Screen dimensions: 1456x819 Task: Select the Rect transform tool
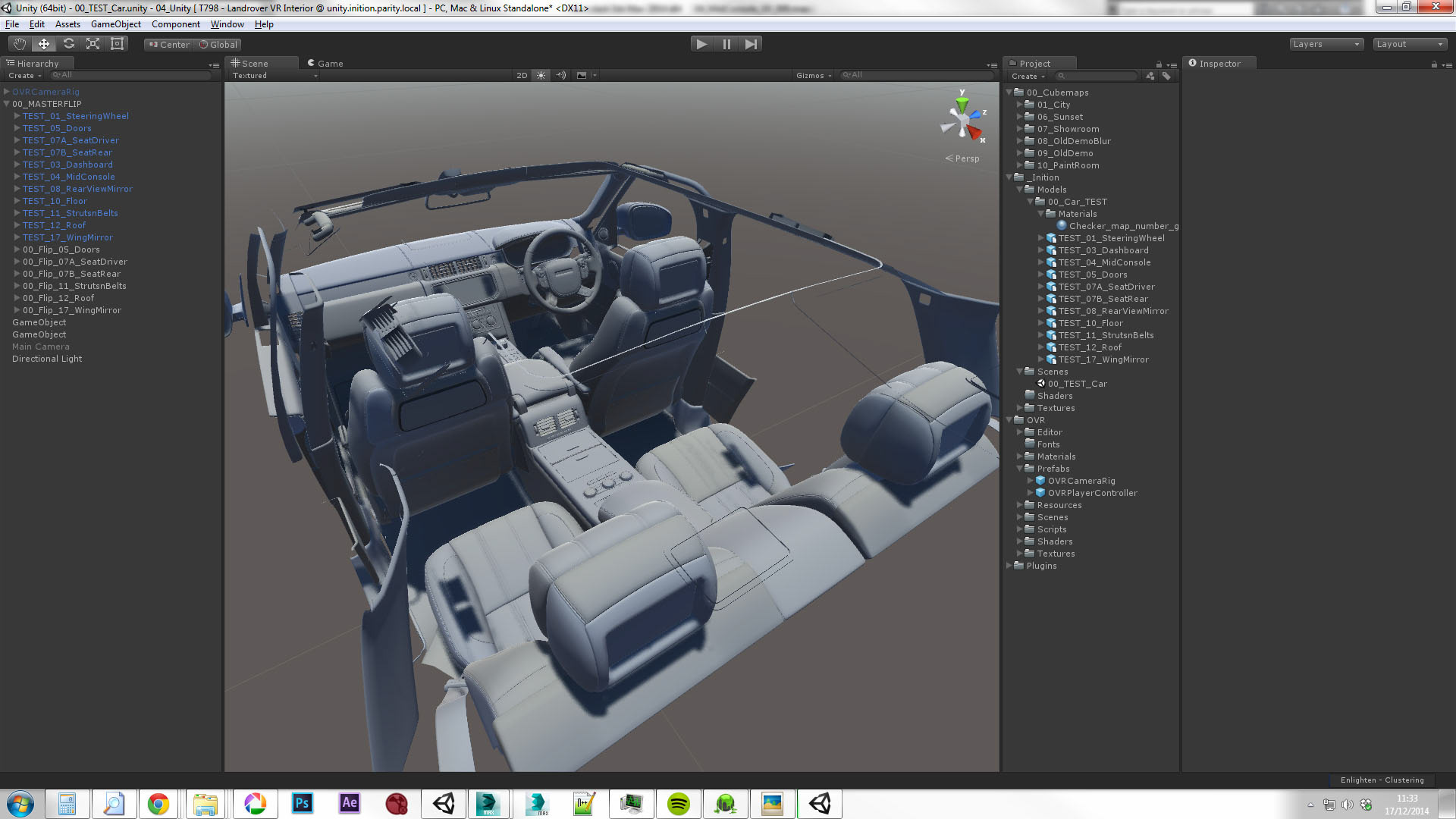117,44
